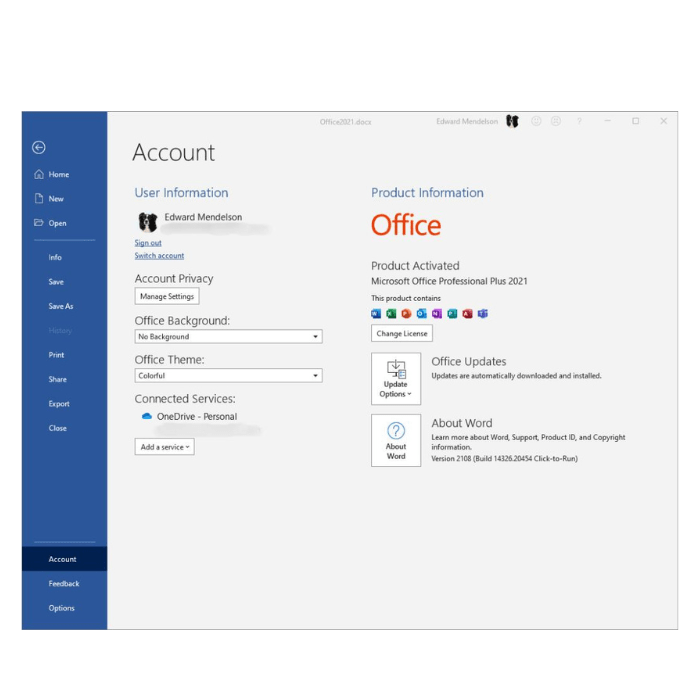
Task: Click the Product Activated heading
Action: pyautogui.click(x=415, y=266)
